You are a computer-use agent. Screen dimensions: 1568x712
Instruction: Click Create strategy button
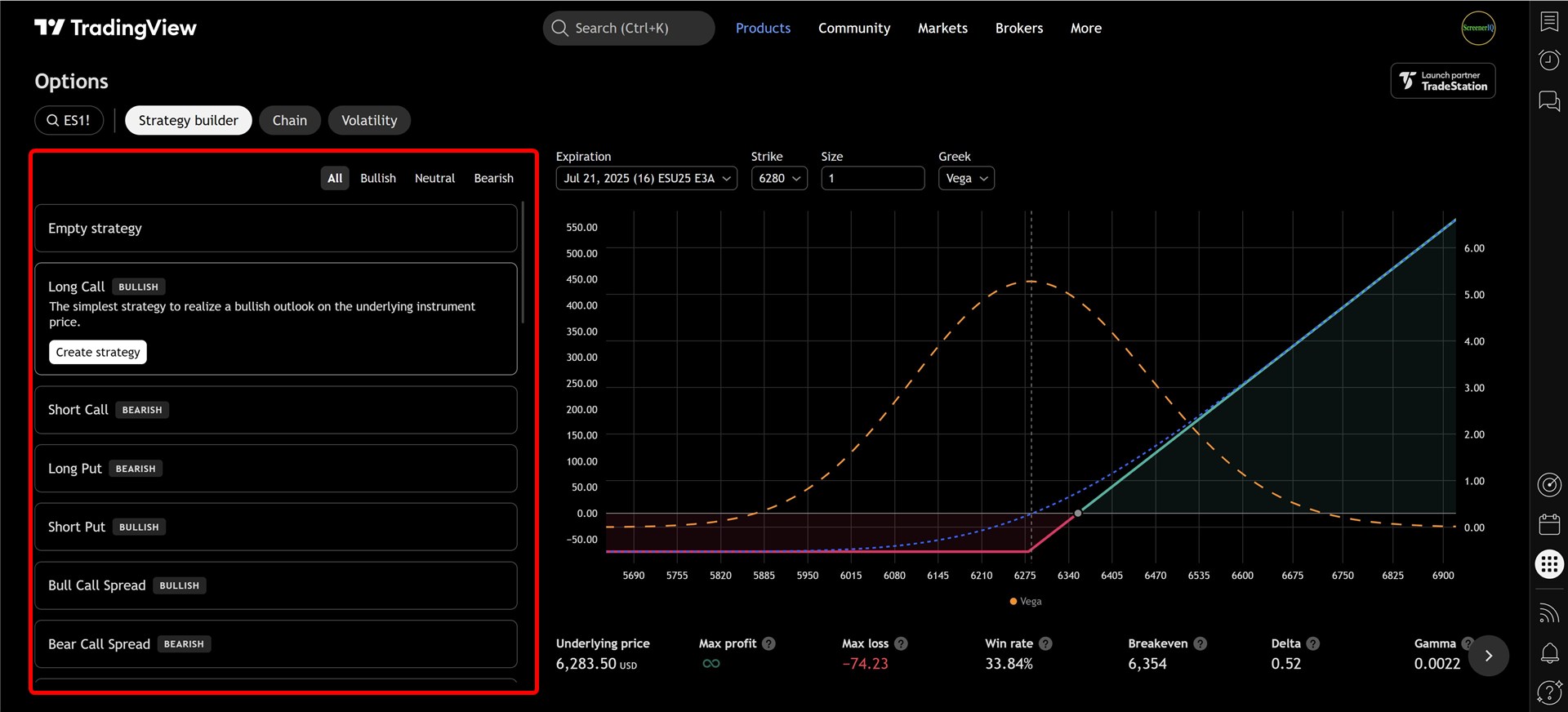tap(98, 352)
